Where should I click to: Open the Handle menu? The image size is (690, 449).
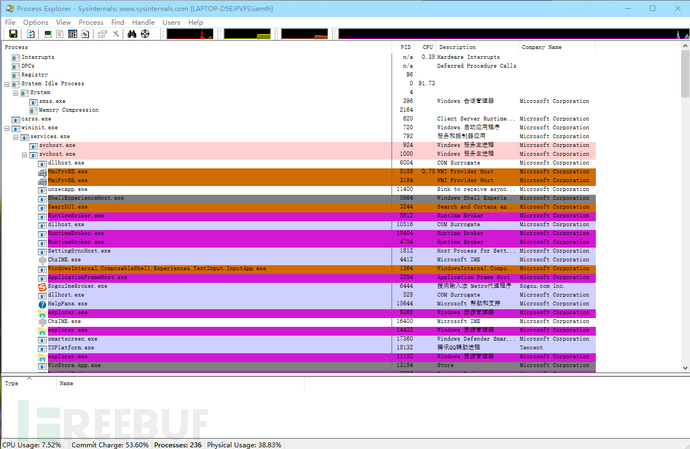[143, 21]
